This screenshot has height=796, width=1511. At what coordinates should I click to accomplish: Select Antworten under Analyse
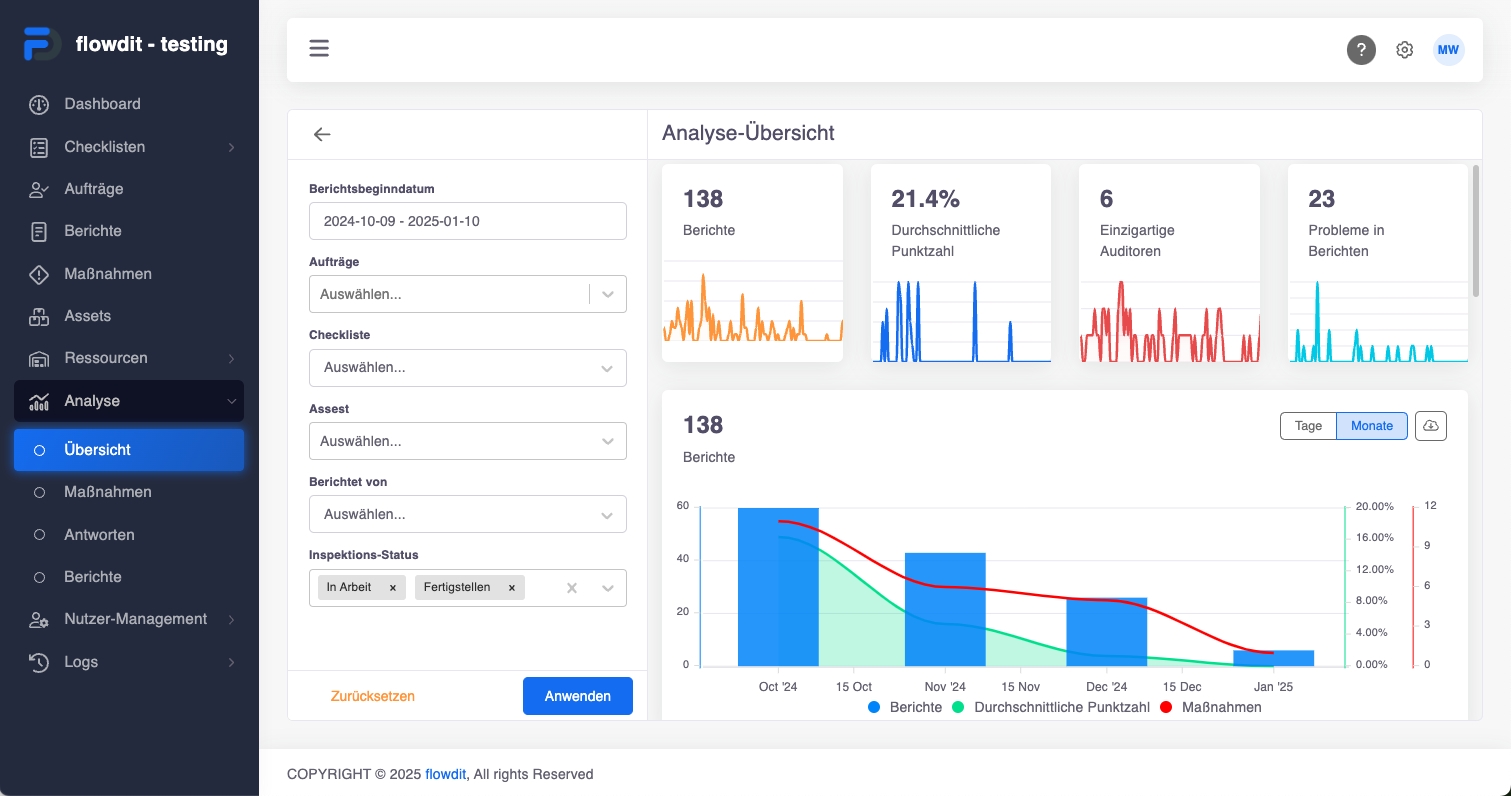(x=129, y=535)
